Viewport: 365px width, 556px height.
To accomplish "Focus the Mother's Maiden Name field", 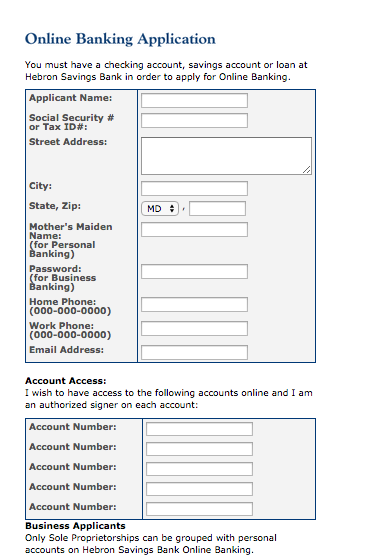I will [x=194, y=229].
